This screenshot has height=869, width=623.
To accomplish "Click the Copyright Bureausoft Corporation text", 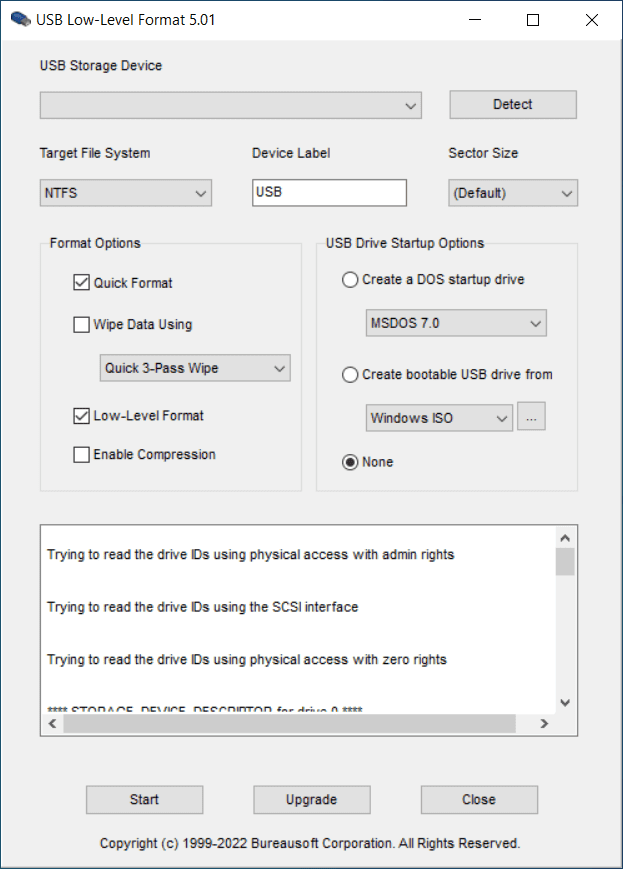I will 310,844.
